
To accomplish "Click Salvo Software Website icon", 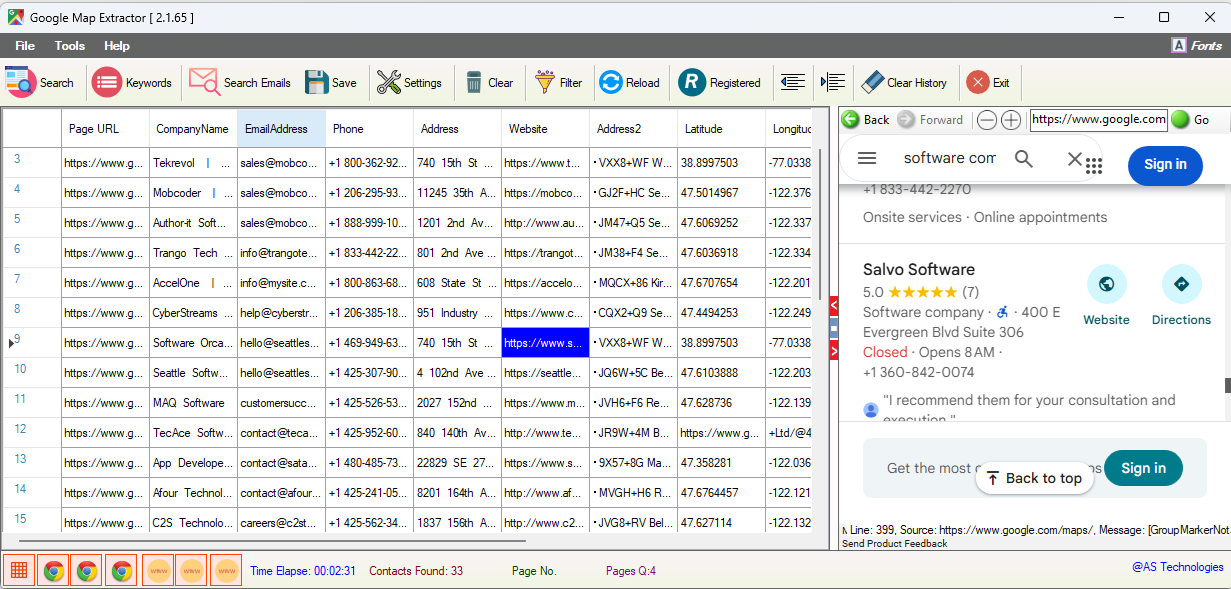I will click(x=1107, y=284).
